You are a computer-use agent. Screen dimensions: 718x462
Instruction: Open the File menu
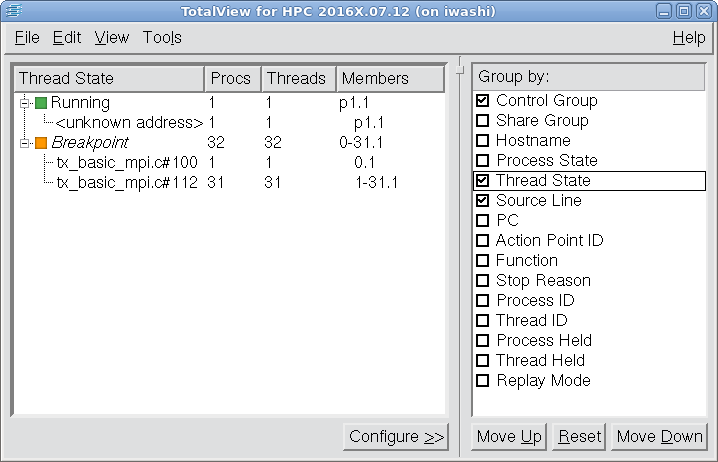(27, 38)
